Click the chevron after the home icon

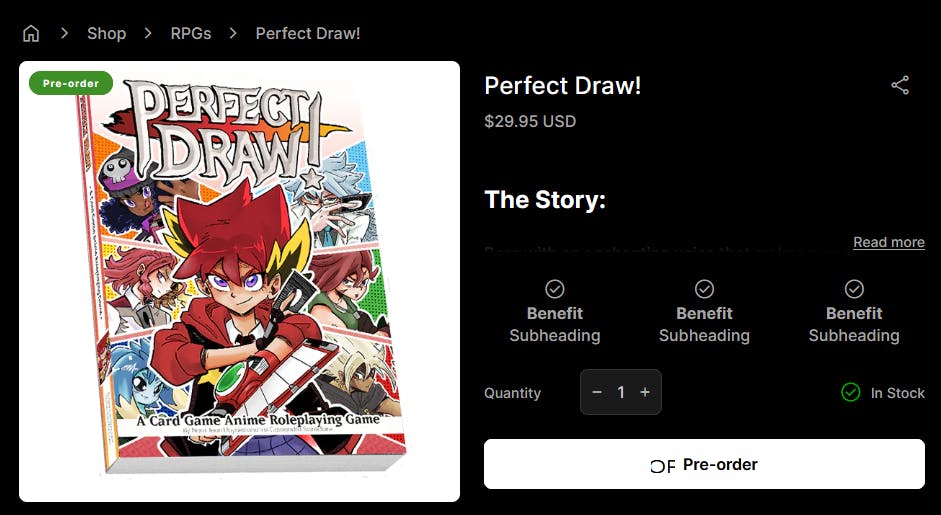(x=64, y=34)
